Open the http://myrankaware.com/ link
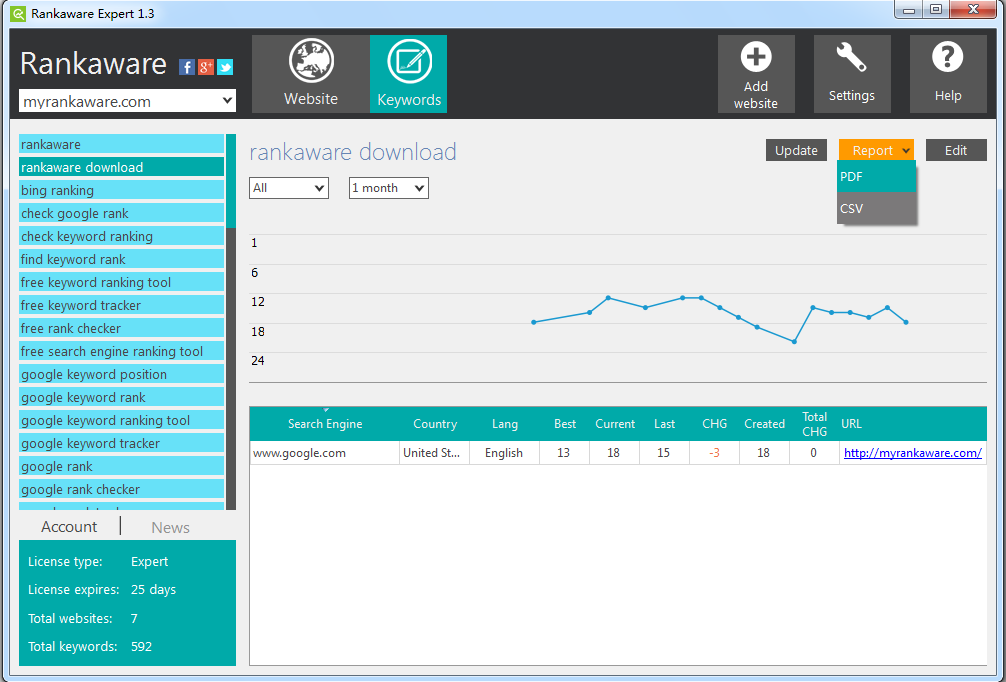This screenshot has height=682, width=1006. click(912, 453)
